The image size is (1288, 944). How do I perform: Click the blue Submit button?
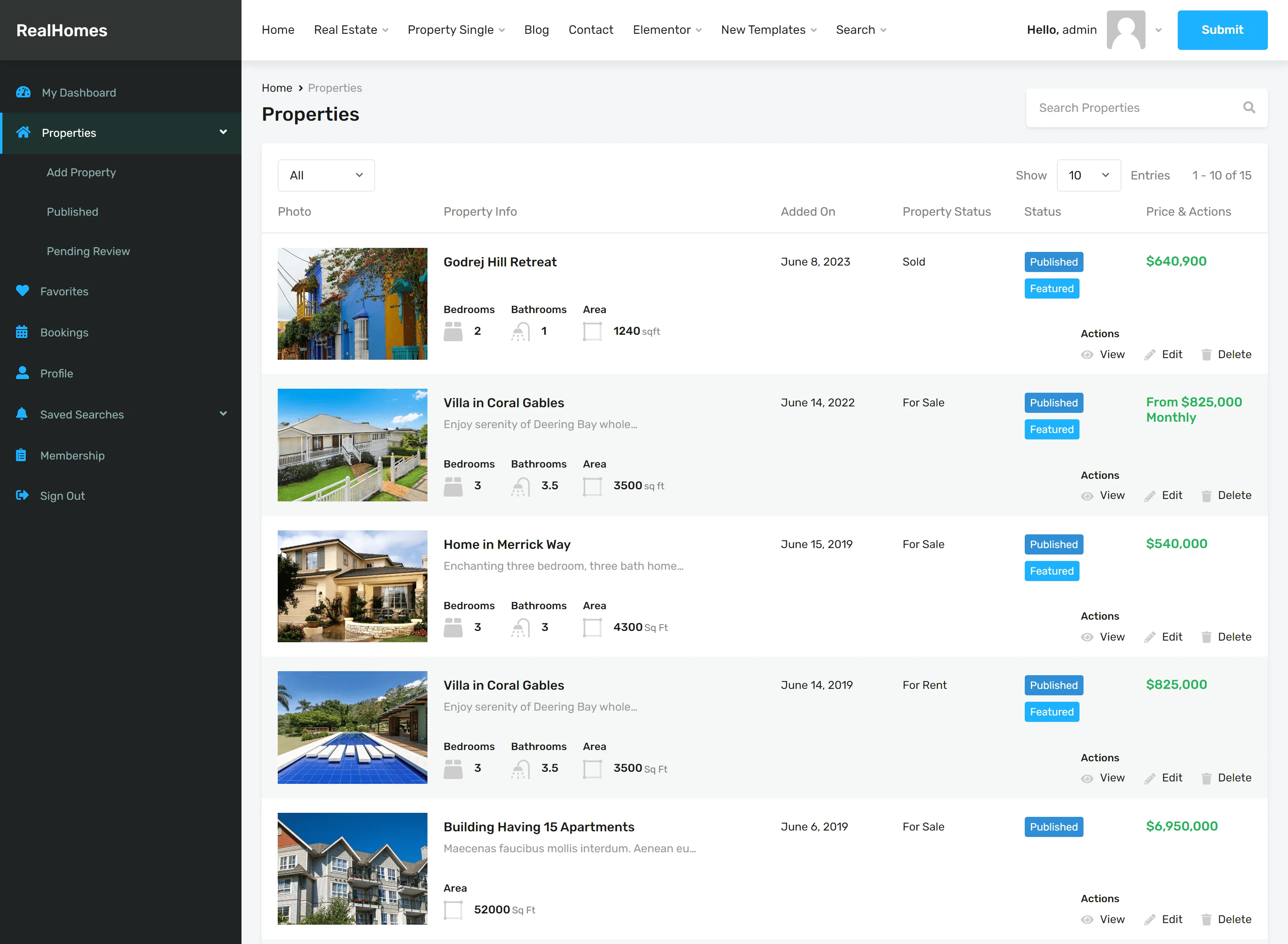(1222, 30)
